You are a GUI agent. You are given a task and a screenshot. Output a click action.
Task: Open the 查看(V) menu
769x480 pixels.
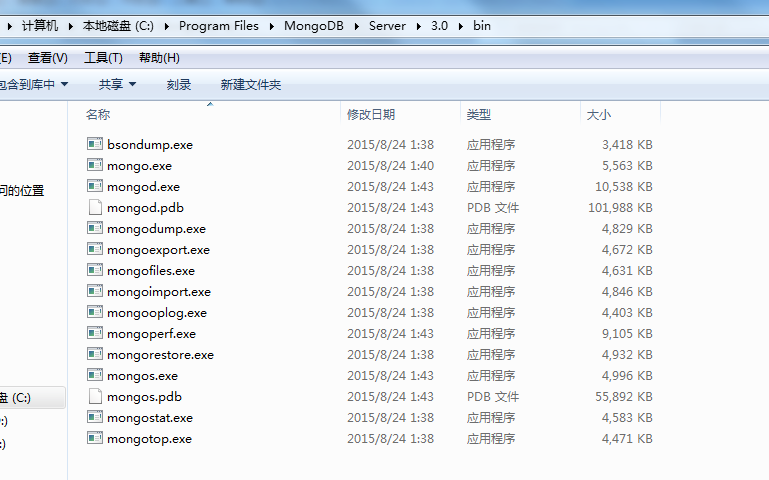click(48, 58)
